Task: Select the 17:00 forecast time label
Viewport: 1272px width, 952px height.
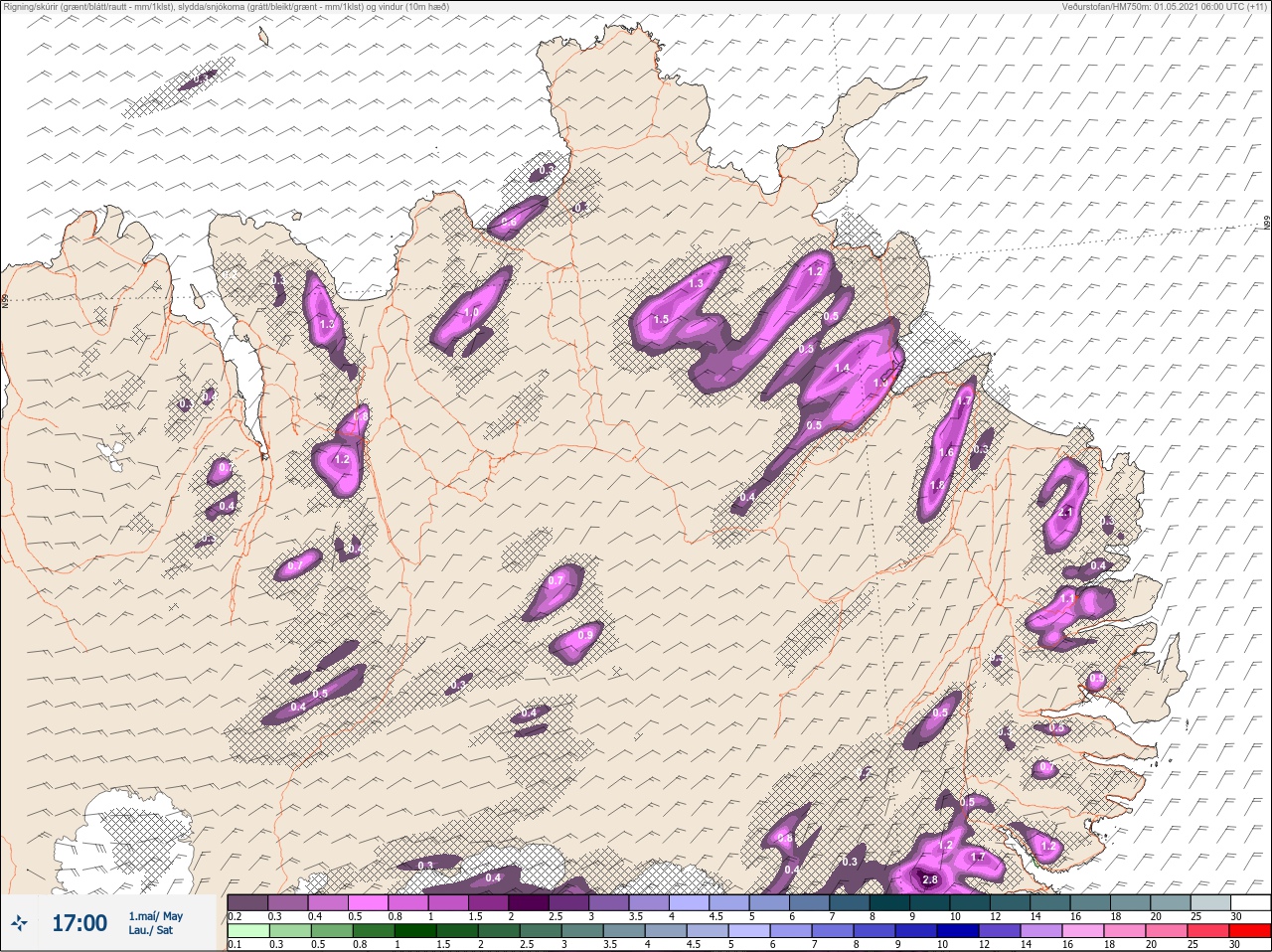Action: tap(79, 923)
